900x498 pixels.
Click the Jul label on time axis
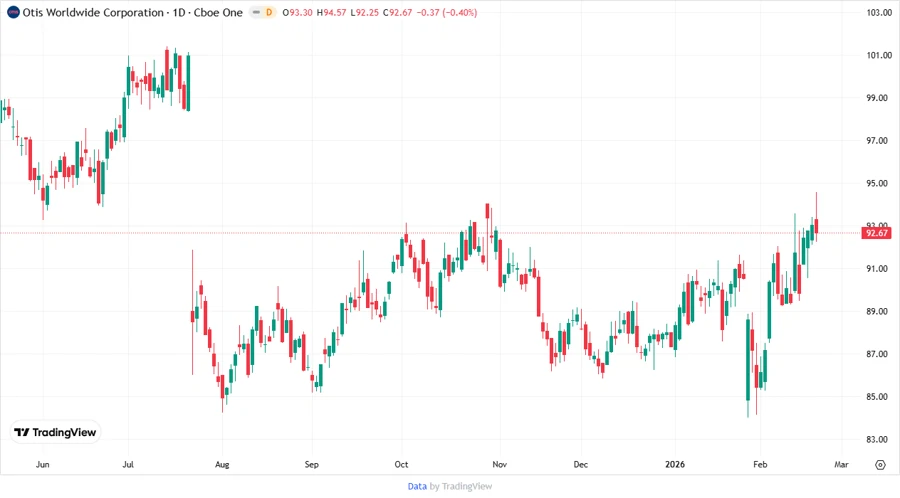(128, 464)
